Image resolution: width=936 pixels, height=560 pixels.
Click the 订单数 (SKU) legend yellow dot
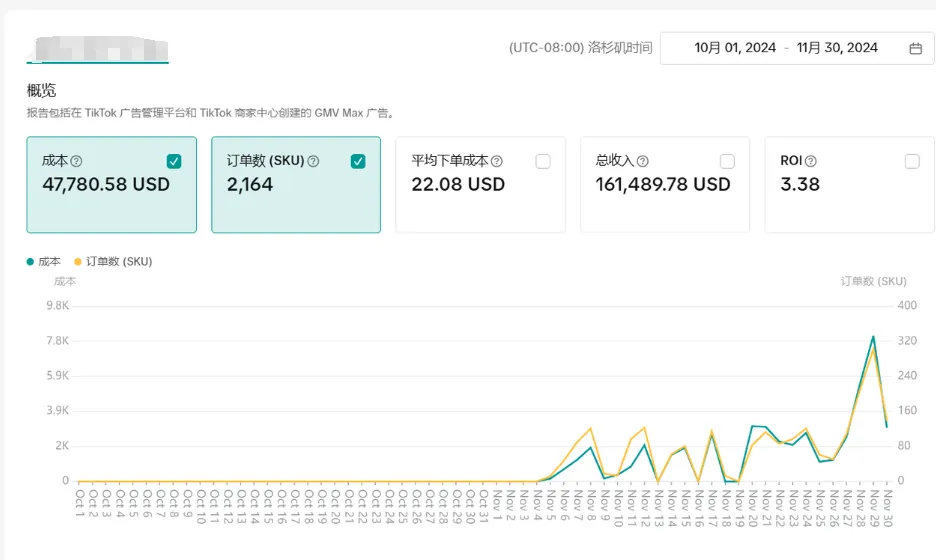(x=78, y=261)
